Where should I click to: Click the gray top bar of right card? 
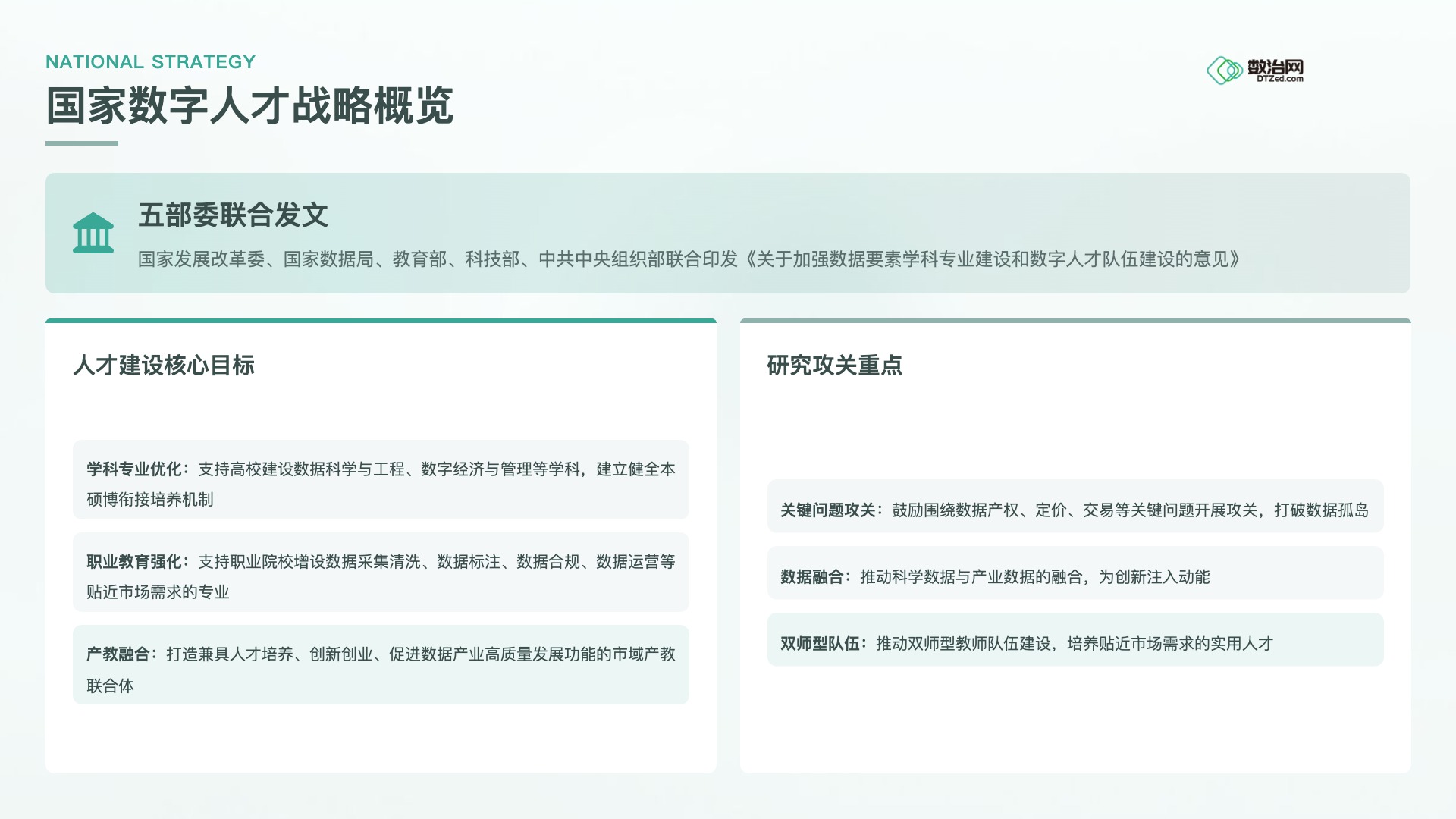pyautogui.click(x=1075, y=321)
